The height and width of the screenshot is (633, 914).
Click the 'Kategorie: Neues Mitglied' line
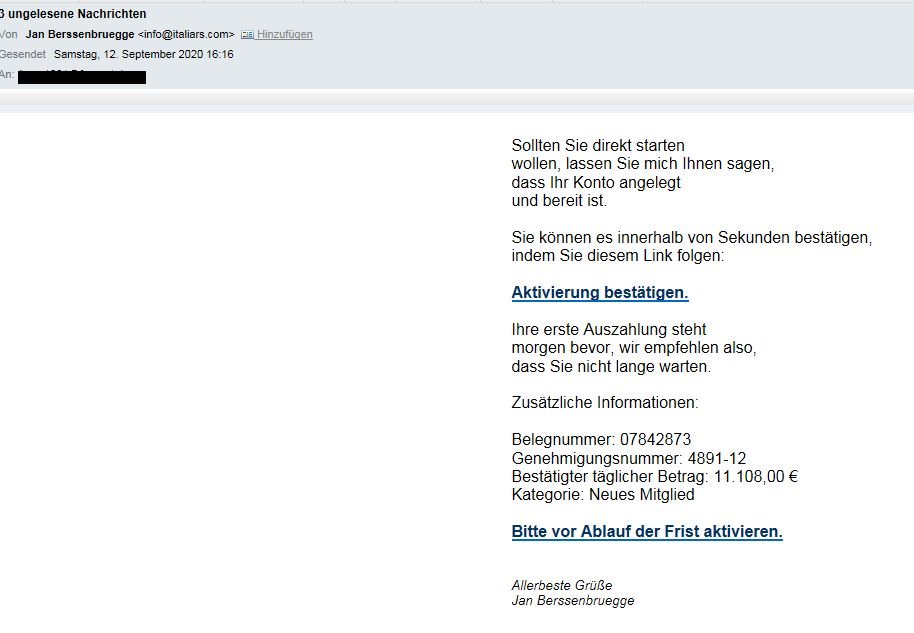click(x=602, y=494)
